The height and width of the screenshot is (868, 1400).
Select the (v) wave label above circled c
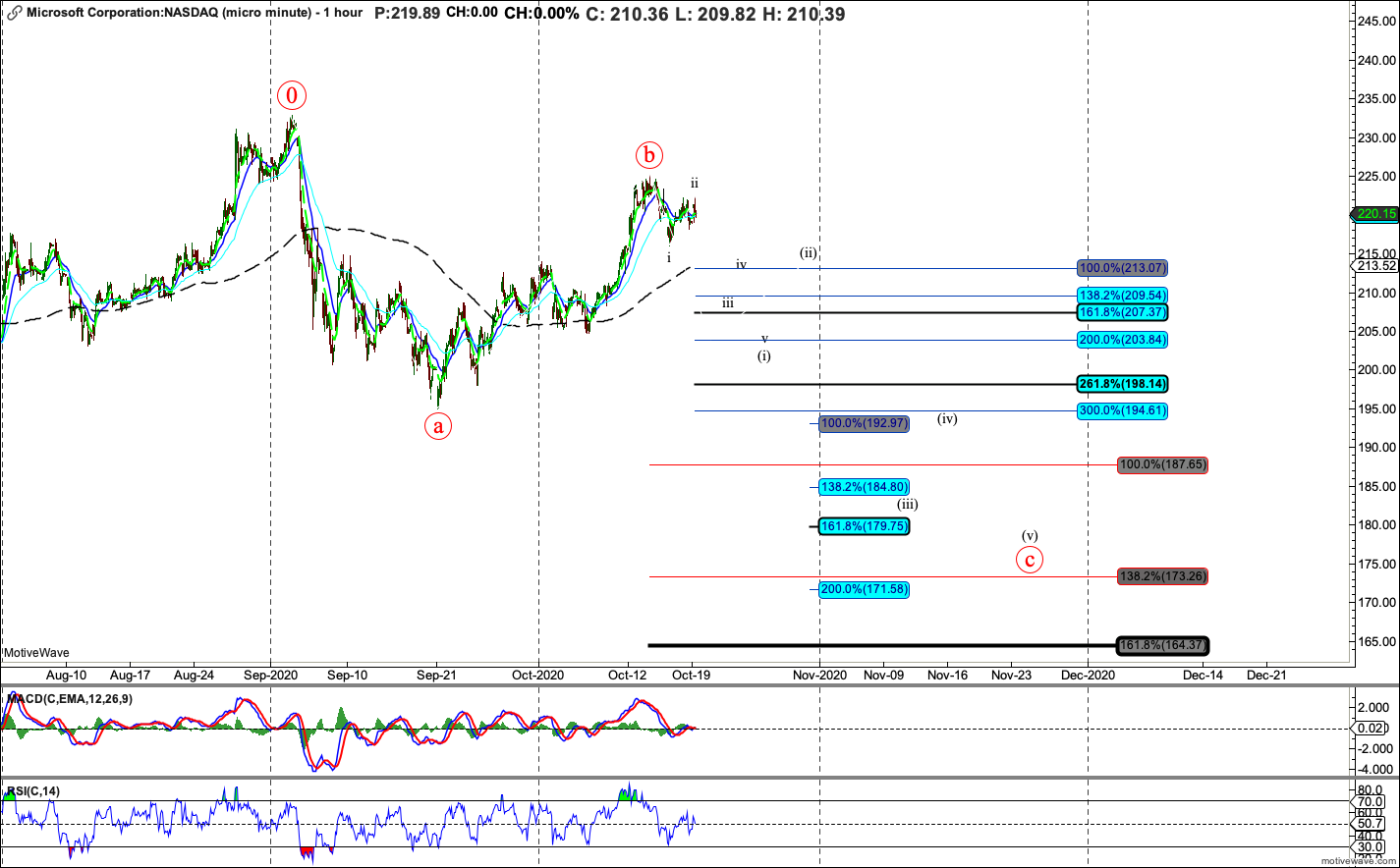(1030, 536)
